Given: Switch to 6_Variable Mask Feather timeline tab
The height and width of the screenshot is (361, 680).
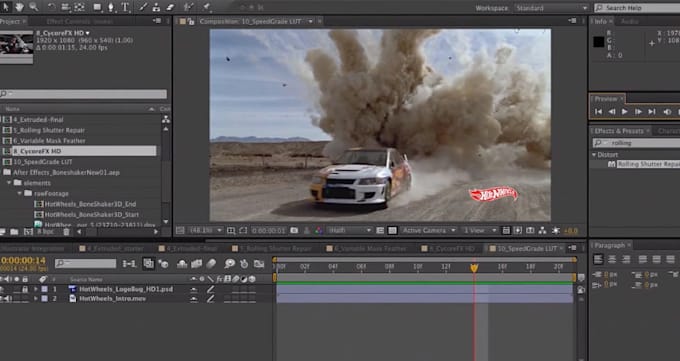Looking at the screenshot, I should pos(369,249).
